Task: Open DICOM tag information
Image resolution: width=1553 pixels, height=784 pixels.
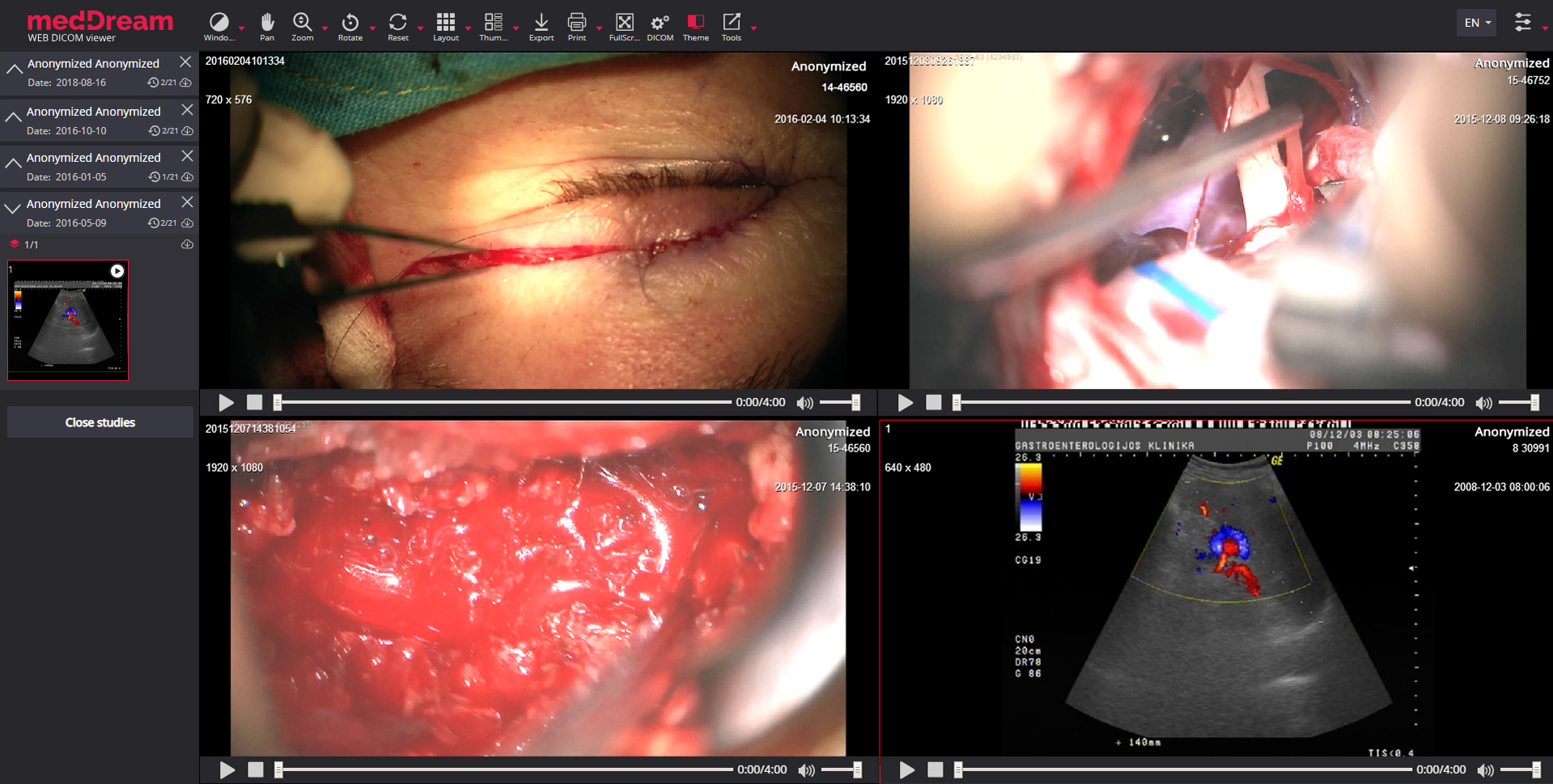Action: (x=660, y=23)
